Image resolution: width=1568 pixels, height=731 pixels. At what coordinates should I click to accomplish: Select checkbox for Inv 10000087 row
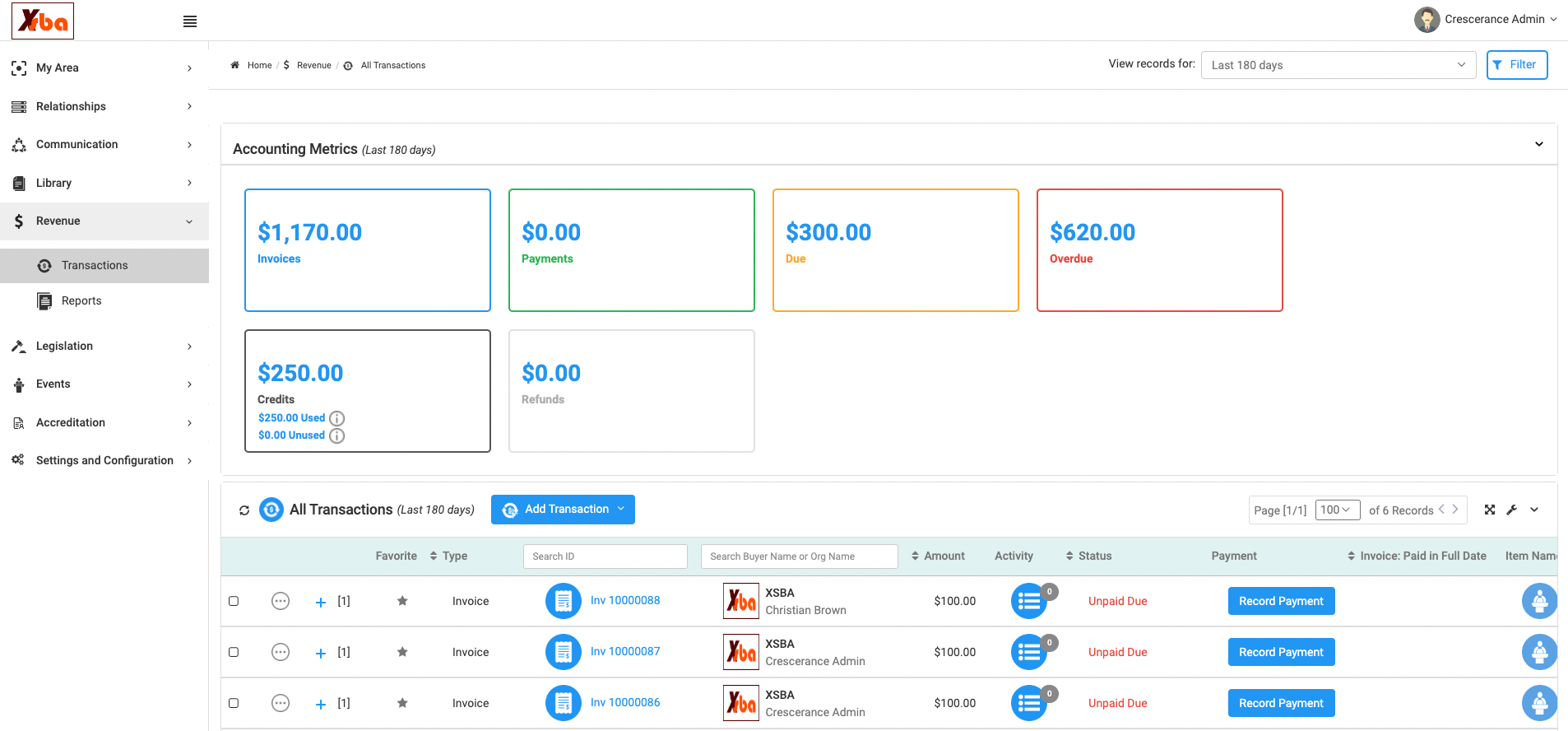[x=234, y=652]
